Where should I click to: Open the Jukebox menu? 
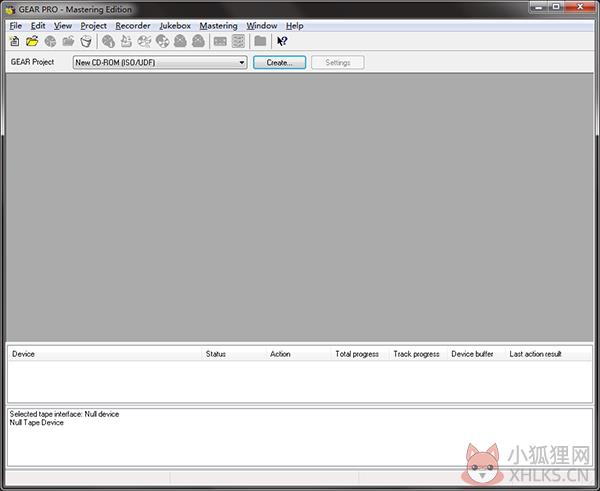175,26
